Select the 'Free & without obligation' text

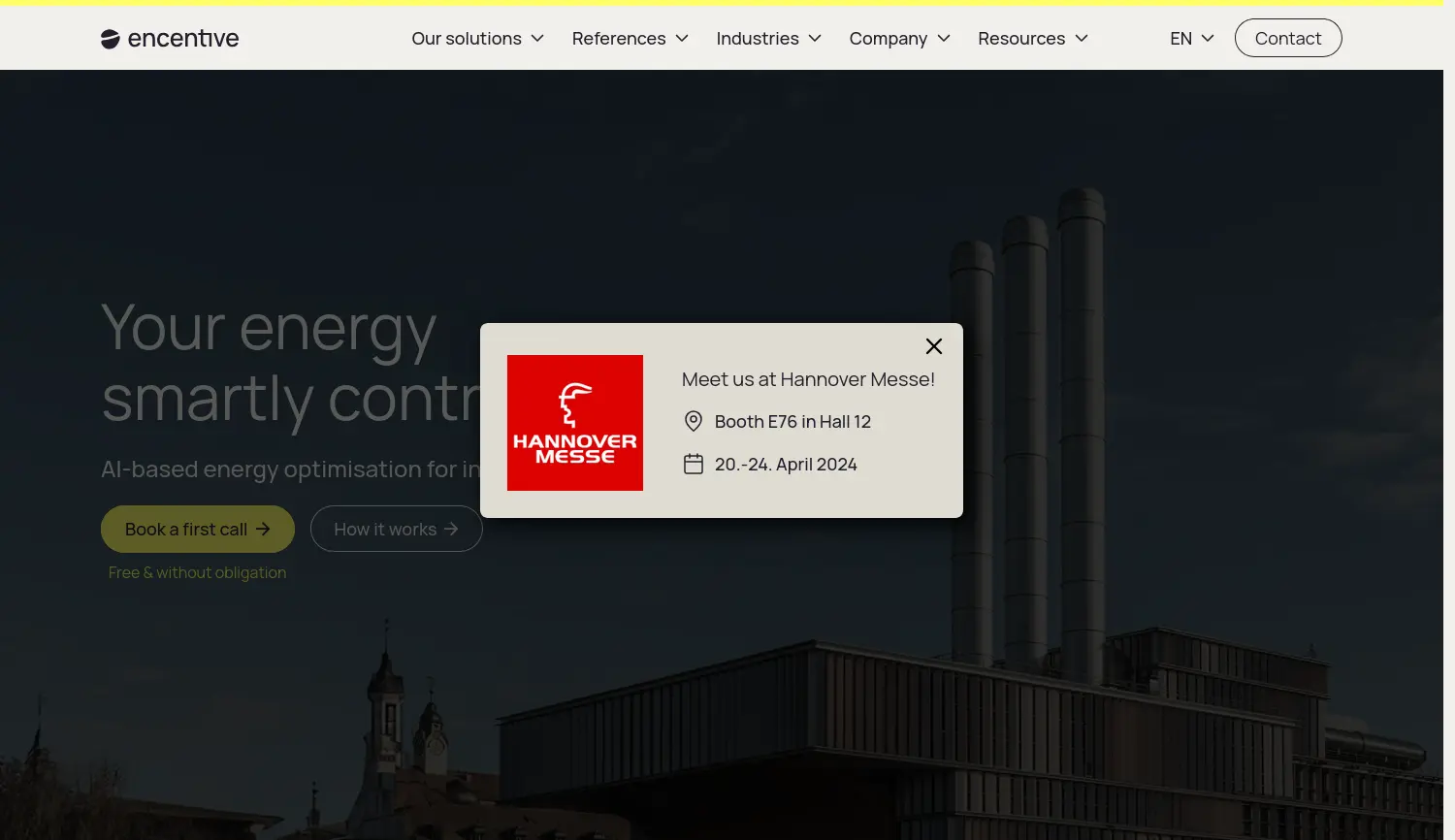(197, 572)
